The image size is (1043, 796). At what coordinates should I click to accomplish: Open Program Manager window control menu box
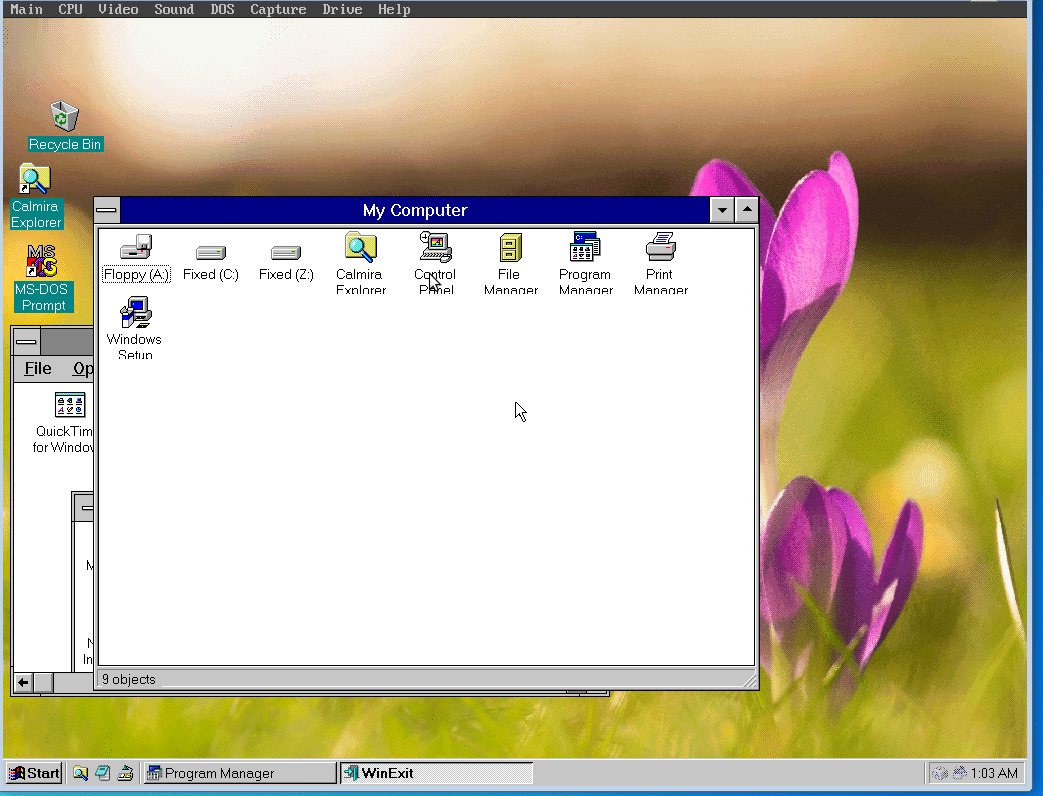[x=27, y=342]
